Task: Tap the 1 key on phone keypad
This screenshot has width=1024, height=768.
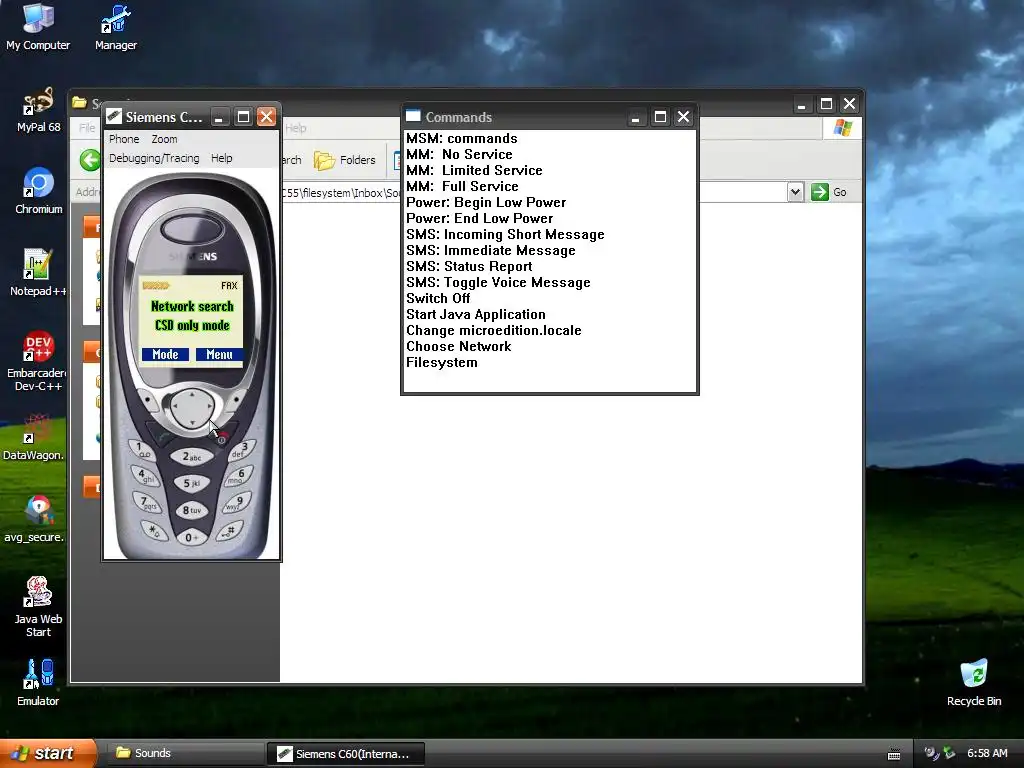Action: point(142,450)
